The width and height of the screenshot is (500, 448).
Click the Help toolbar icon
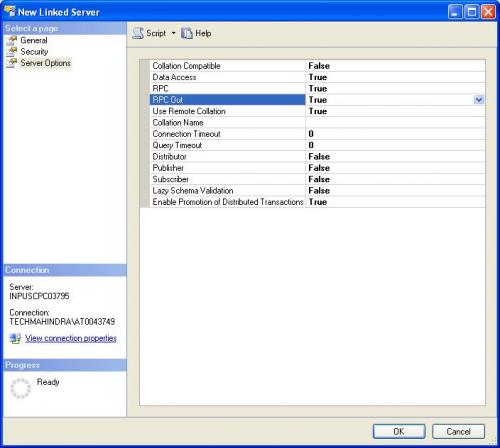pyautogui.click(x=187, y=33)
